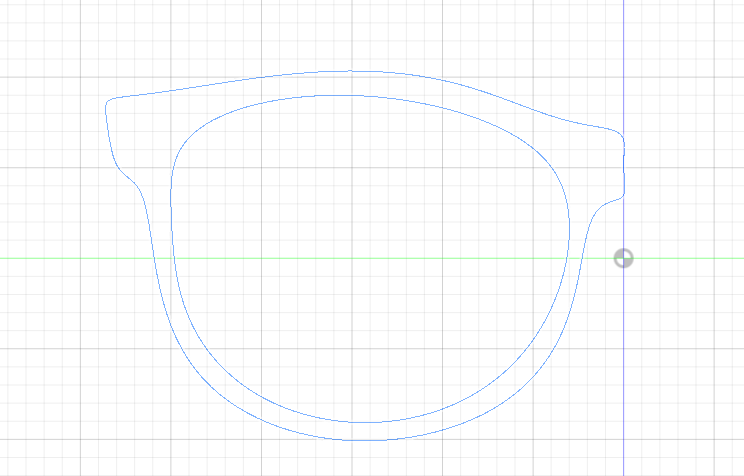Click the sketch origin point marker

pos(623,259)
